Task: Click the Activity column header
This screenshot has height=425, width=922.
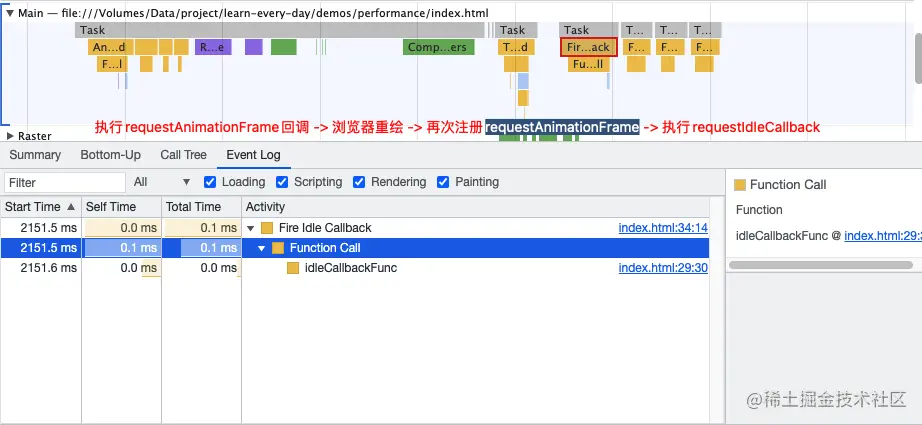Action: pos(475,207)
